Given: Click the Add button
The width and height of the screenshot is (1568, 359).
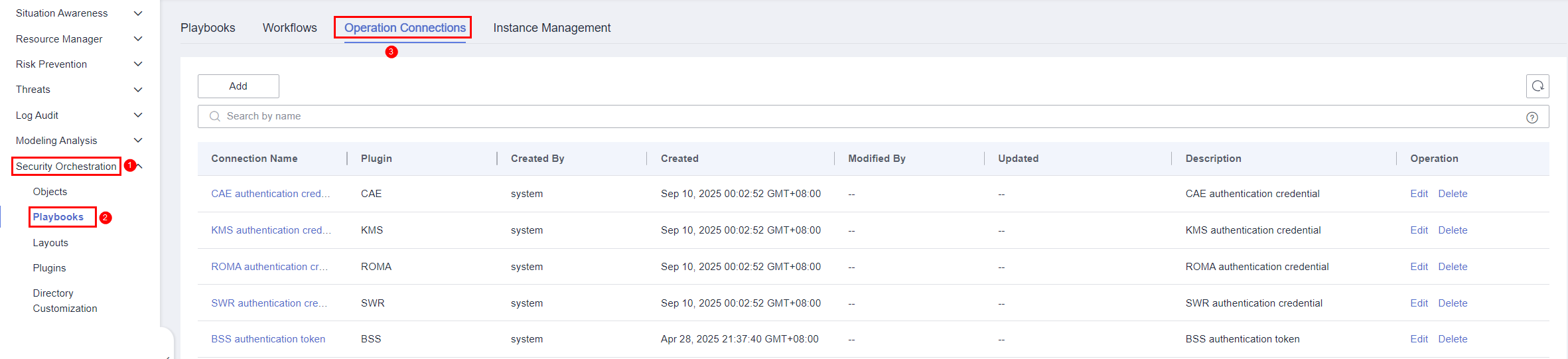Looking at the screenshot, I should [238, 86].
